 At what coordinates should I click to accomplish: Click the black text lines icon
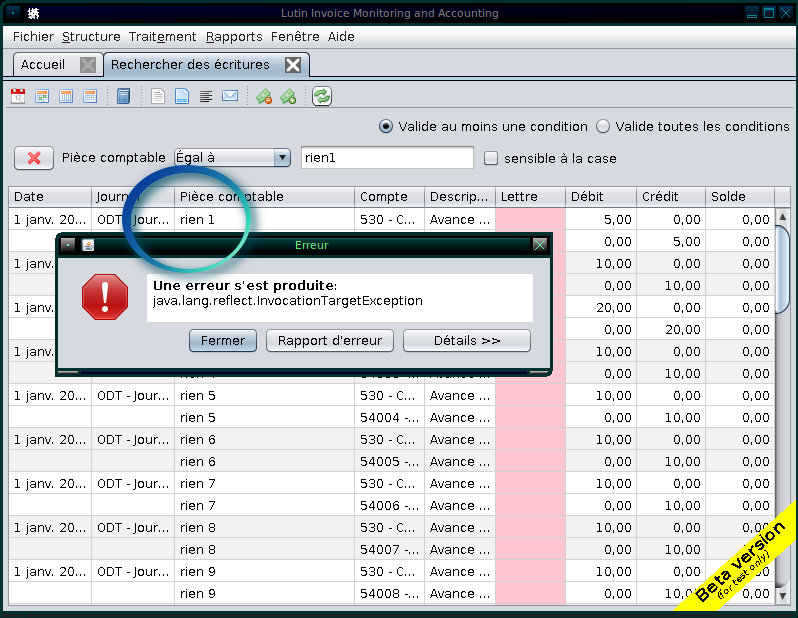click(x=206, y=96)
